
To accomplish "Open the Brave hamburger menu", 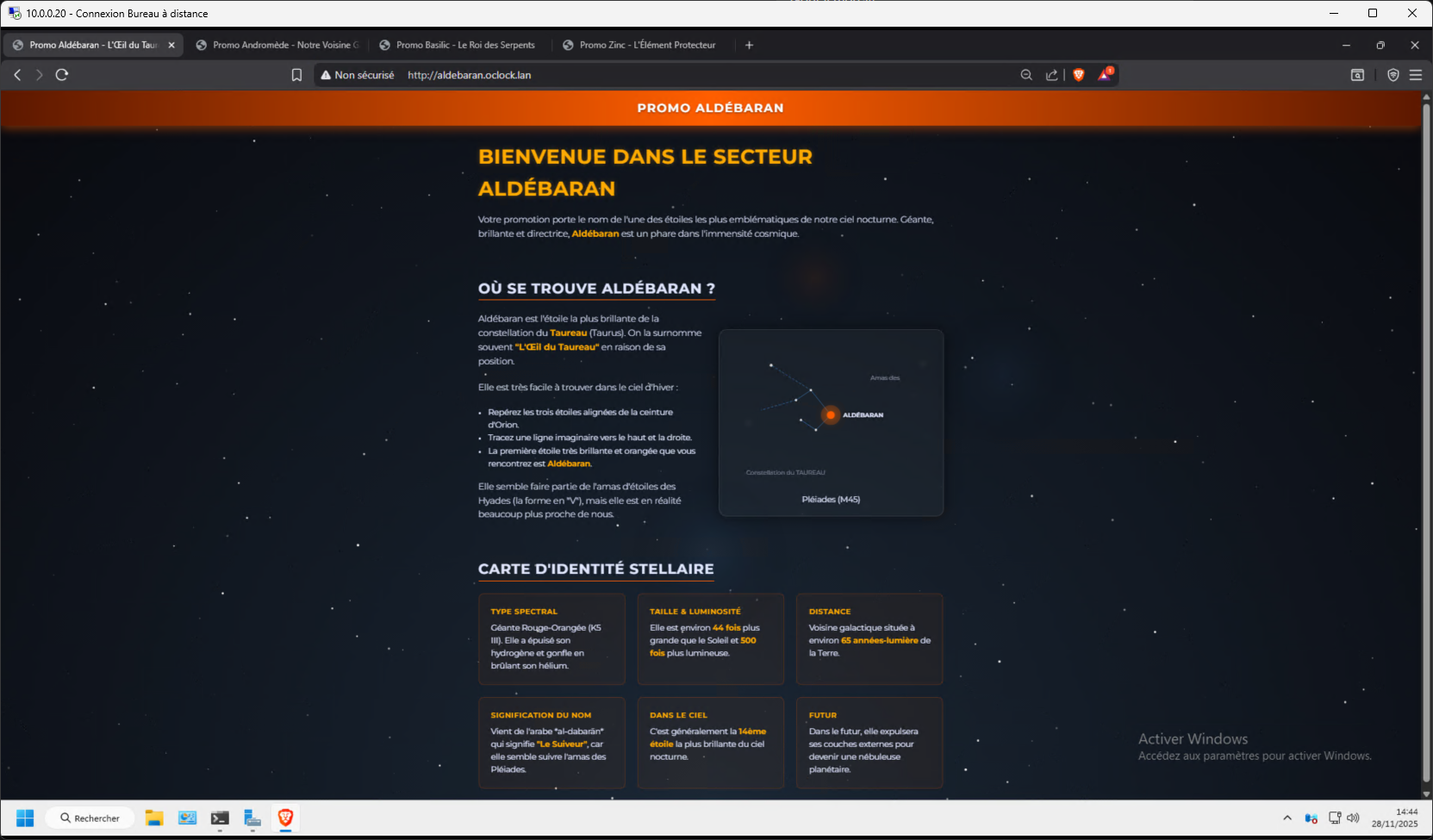I will pos(1415,75).
